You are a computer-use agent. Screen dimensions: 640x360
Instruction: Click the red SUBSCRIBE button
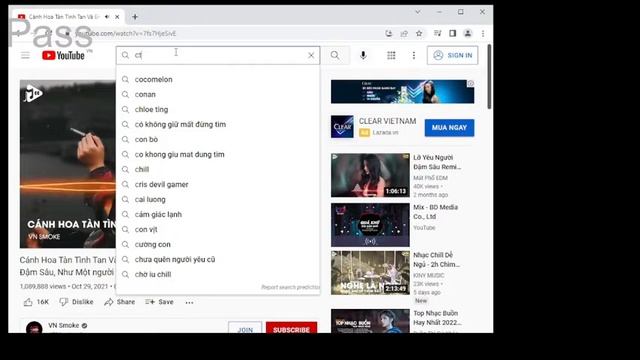point(291,328)
